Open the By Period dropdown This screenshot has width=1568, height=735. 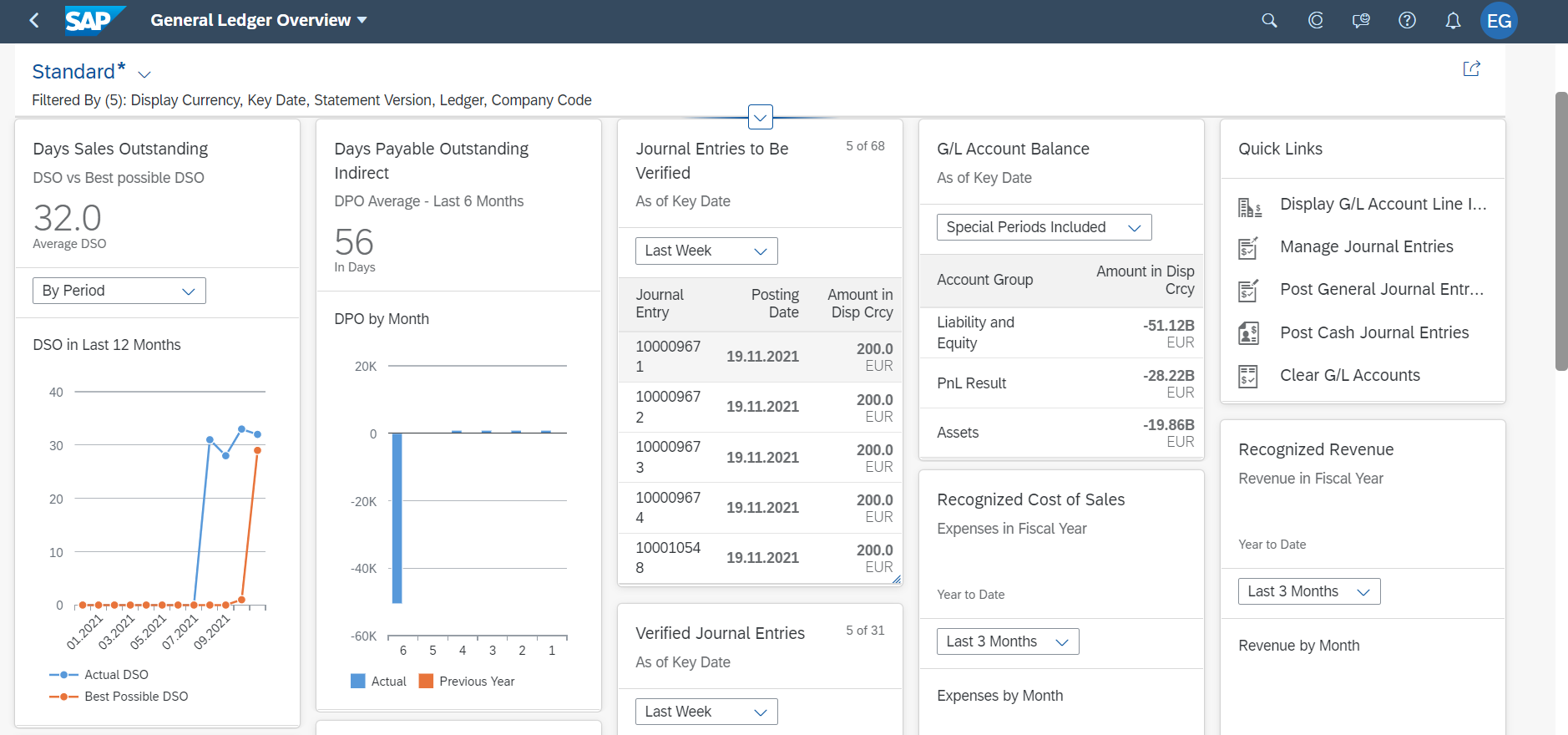point(119,291)
